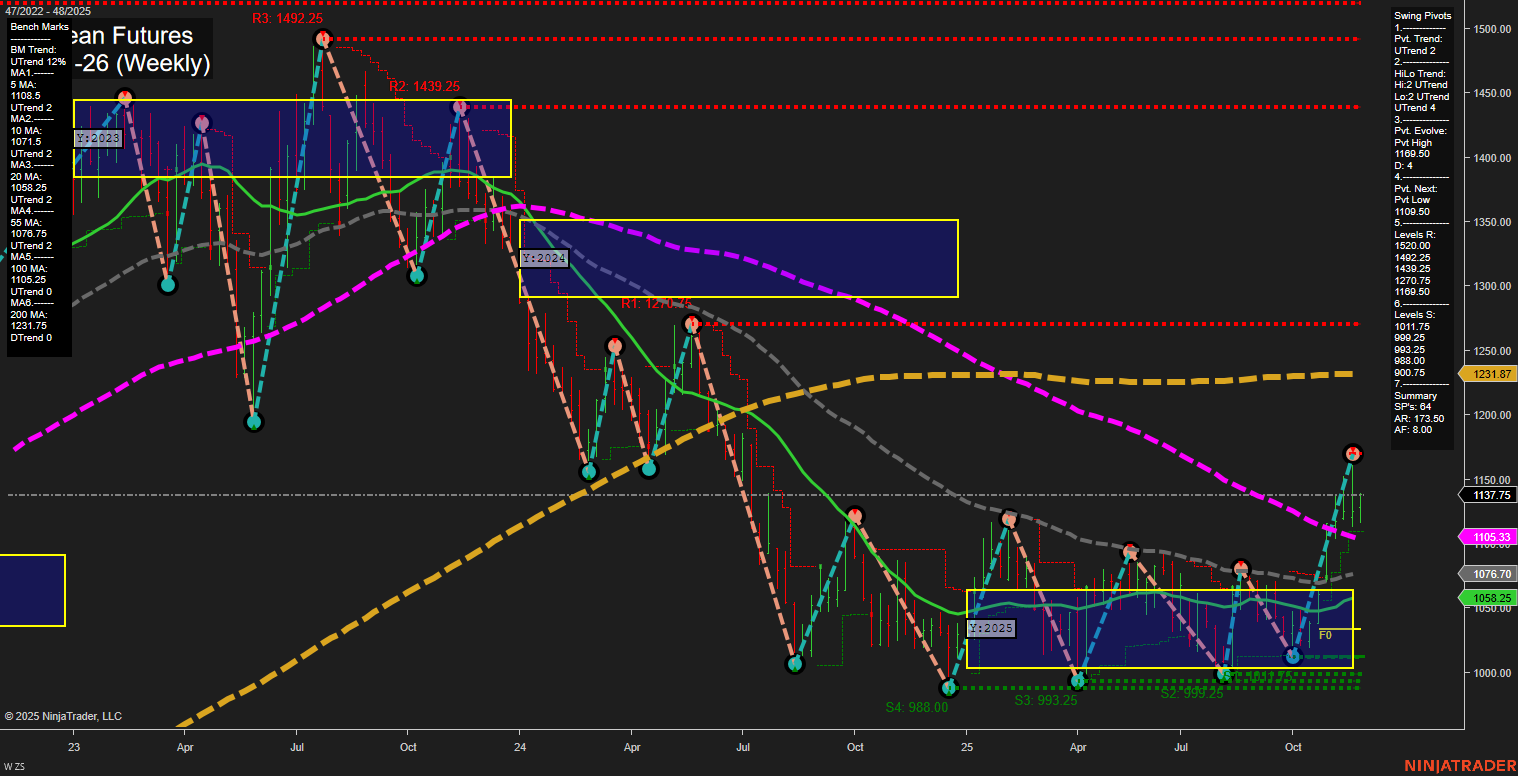This screenshot has height=776, width=1518.
Task: Select the S2: 999.25 support label
Action: tap(1192, 693)
